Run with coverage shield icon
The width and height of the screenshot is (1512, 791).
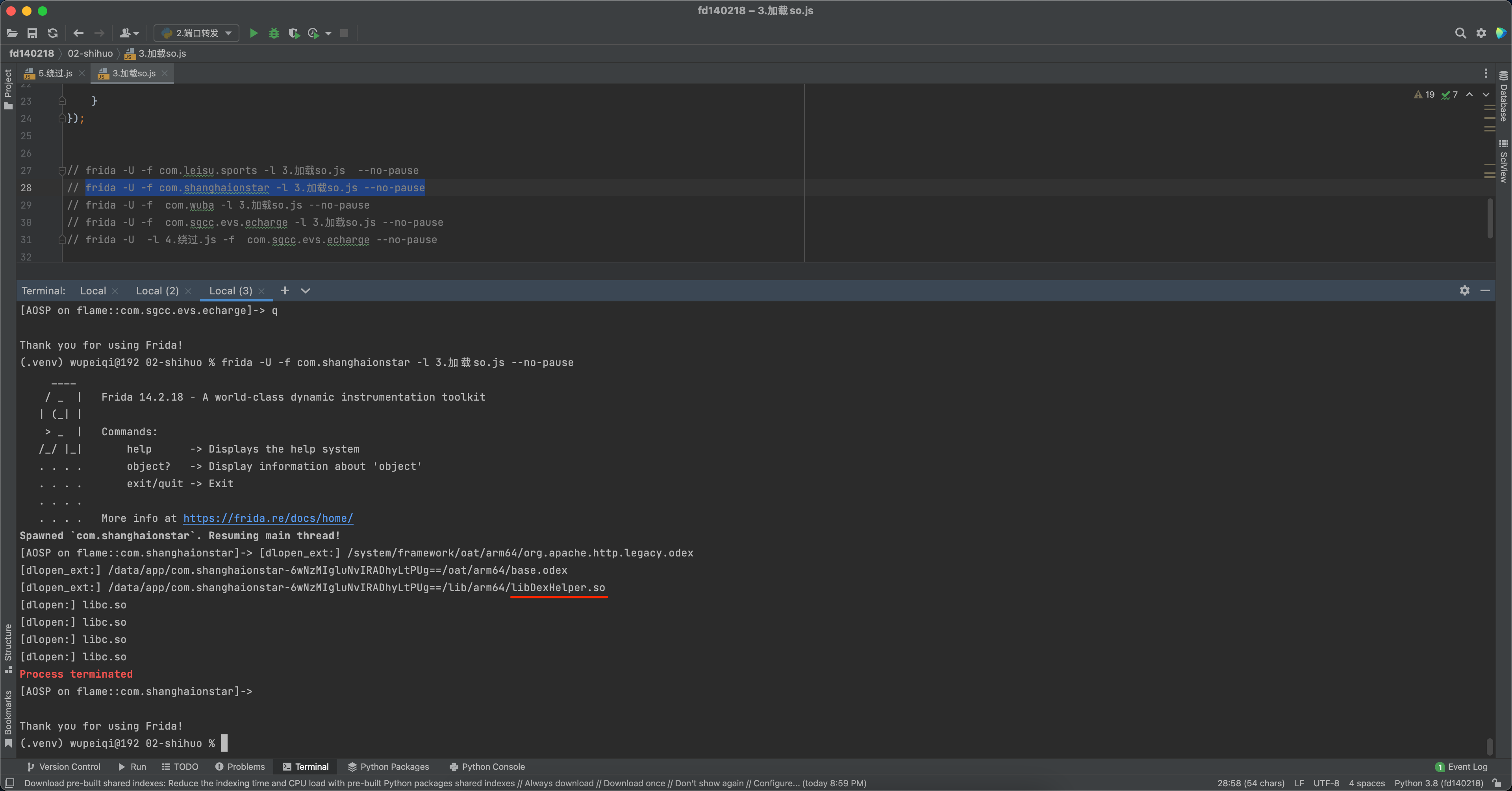click(x=293, y=33)
